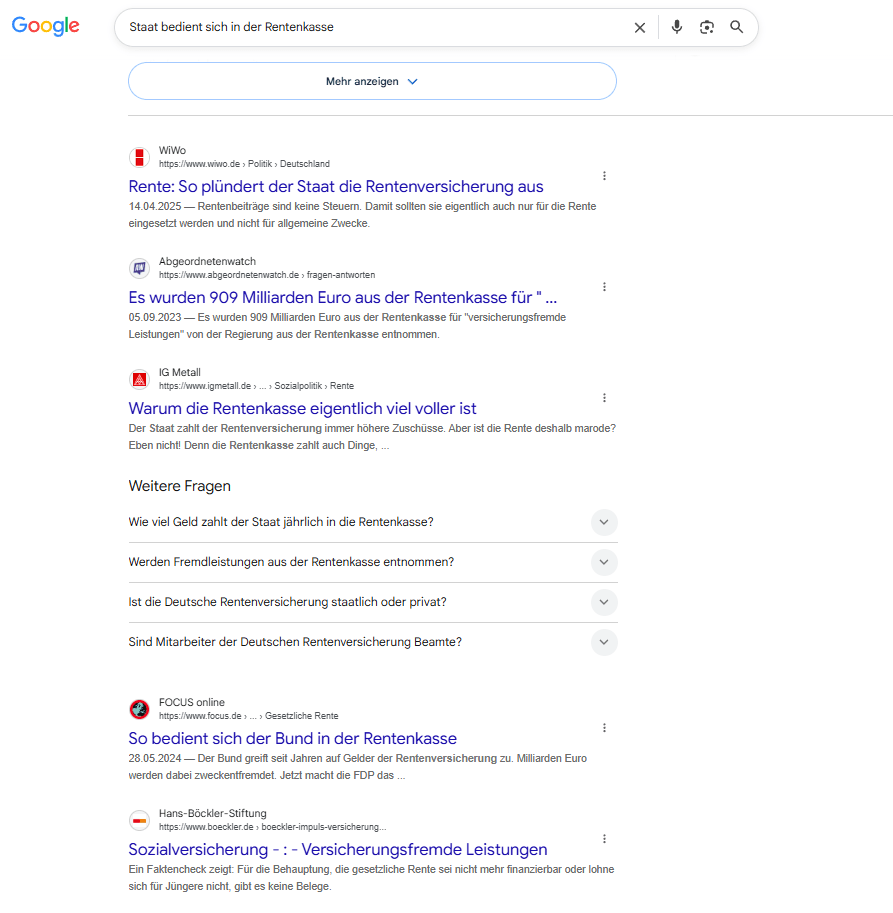
Task: Start voice search with the microphone icon
Action: (676, 27)
